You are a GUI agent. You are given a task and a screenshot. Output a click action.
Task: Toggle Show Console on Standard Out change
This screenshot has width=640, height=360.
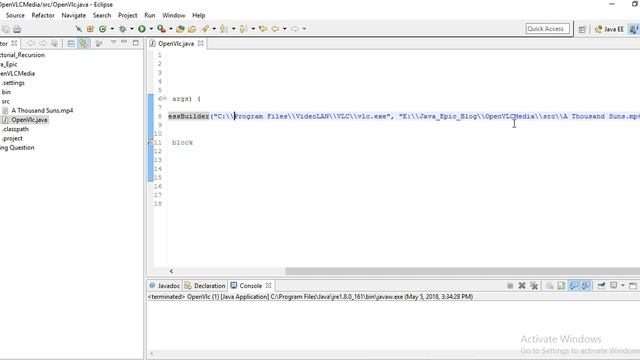pos(574,286)
